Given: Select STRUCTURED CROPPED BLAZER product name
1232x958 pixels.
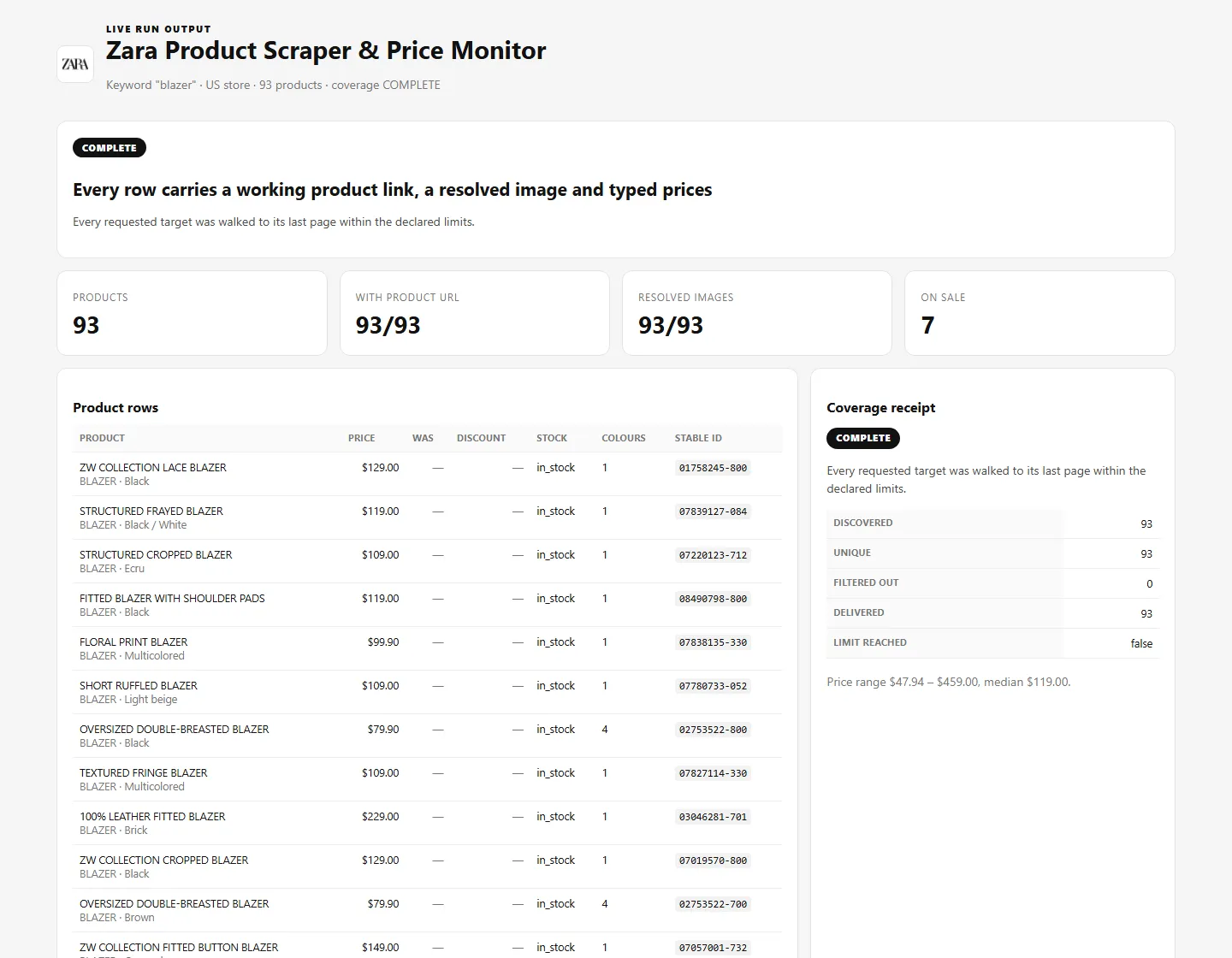Looking at the screenshot, I should tap(156, 555).
